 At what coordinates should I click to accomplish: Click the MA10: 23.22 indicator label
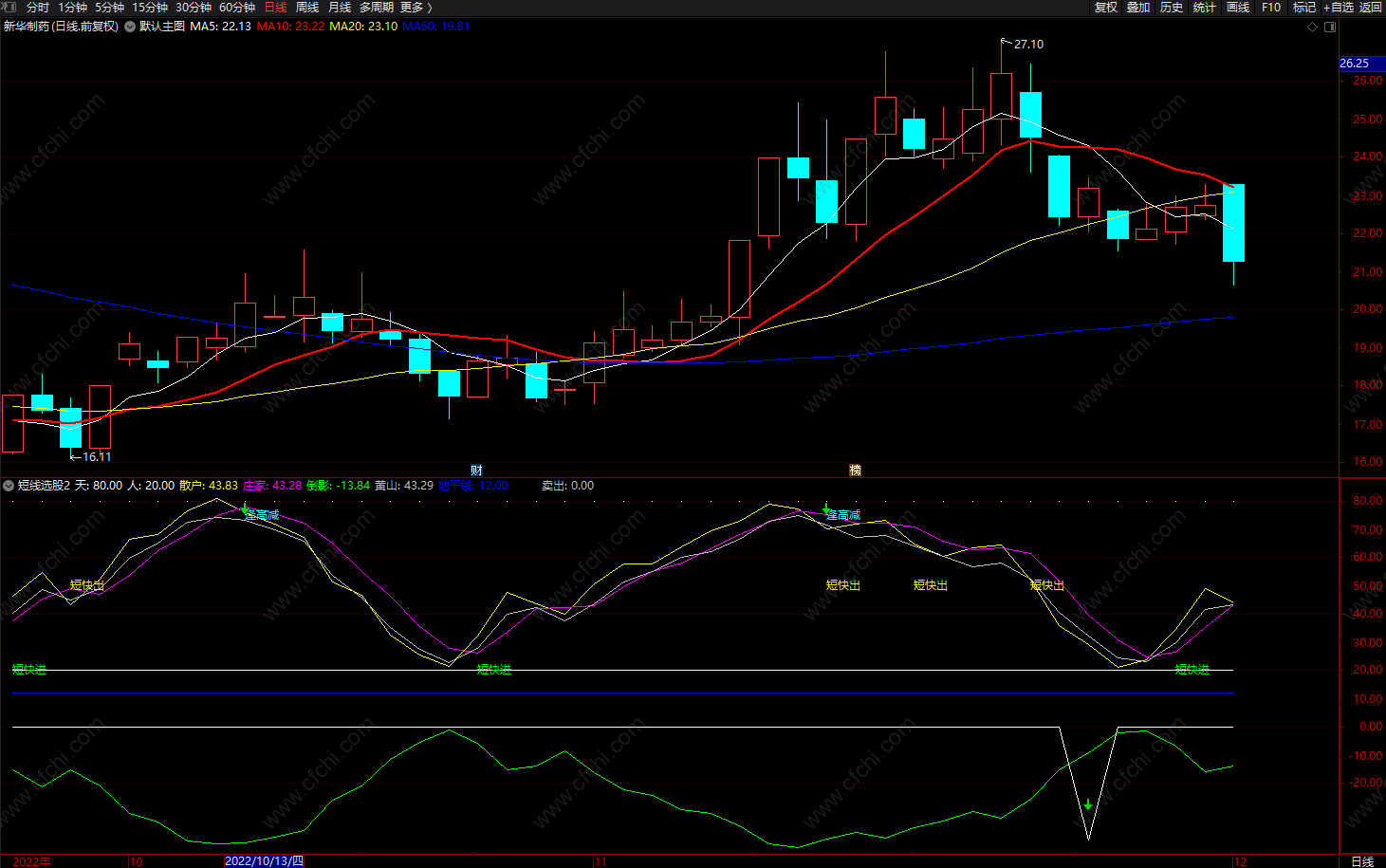click(291, 27)
